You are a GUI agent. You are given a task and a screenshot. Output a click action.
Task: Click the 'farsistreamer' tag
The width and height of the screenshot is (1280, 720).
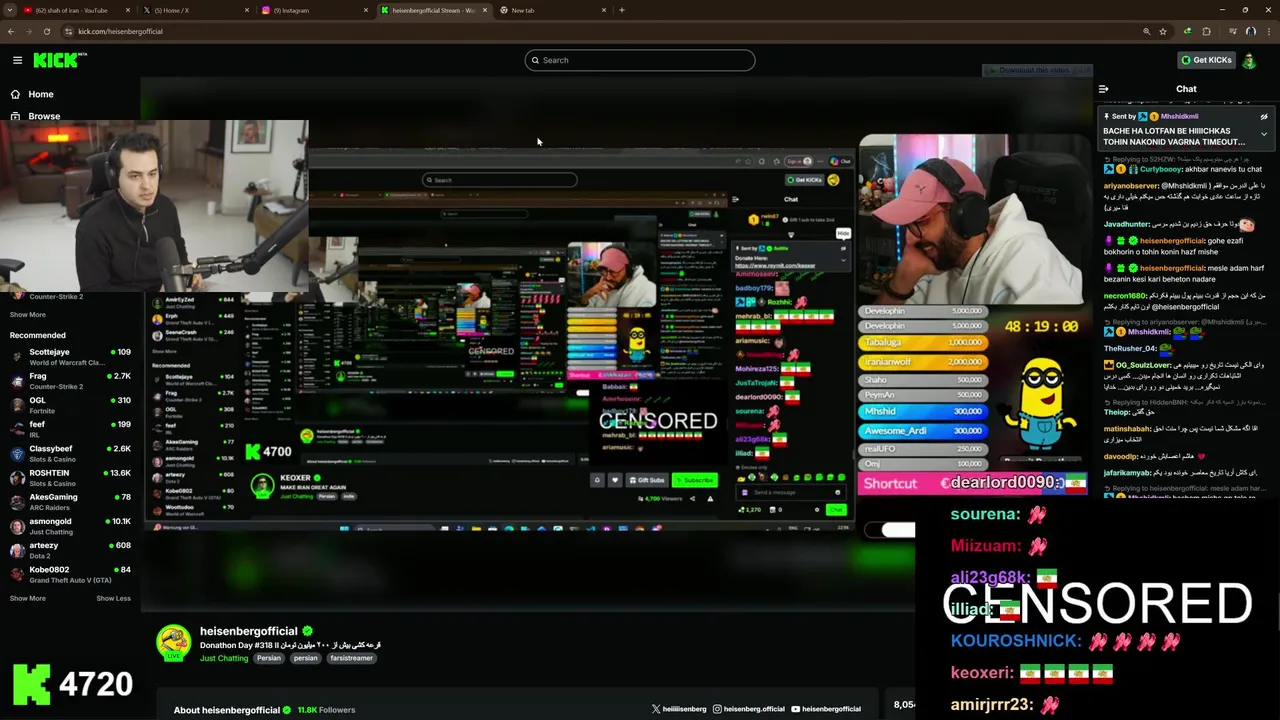(x=351, y=658)
